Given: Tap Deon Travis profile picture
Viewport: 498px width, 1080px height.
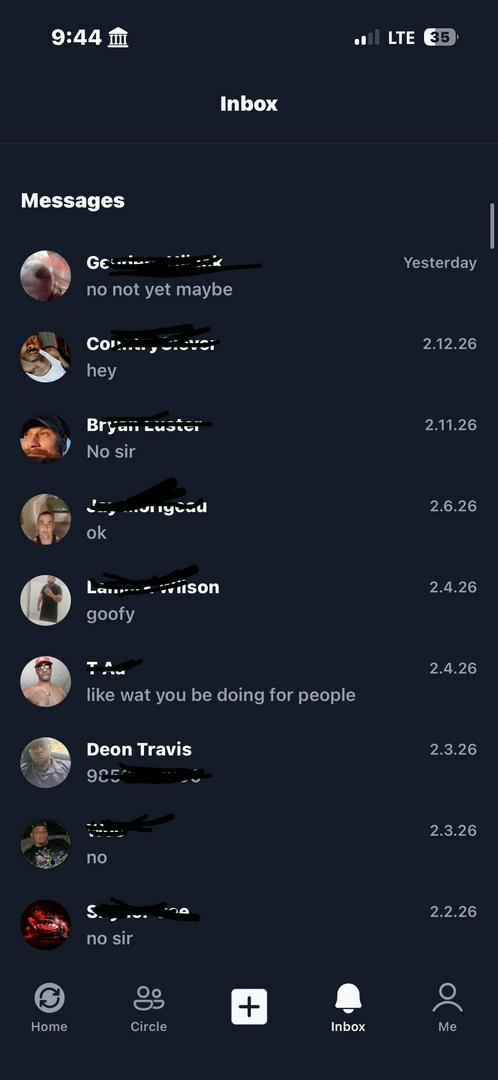Looking at the screenshot, I should click(45, 762).
